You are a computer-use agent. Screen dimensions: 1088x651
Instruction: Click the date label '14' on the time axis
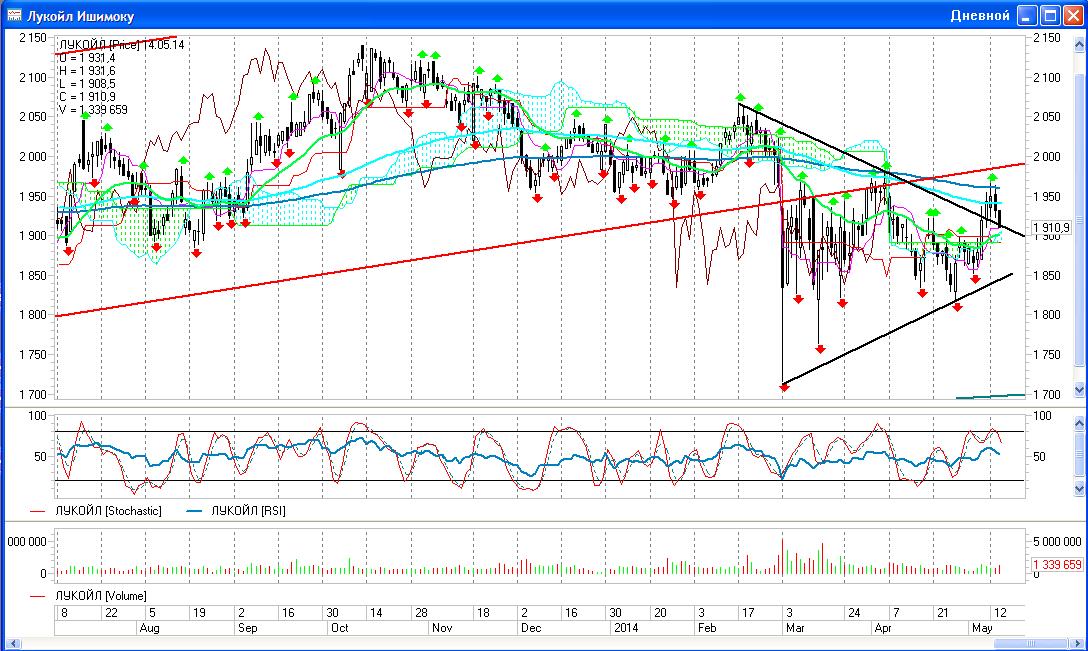pos(376,613)
